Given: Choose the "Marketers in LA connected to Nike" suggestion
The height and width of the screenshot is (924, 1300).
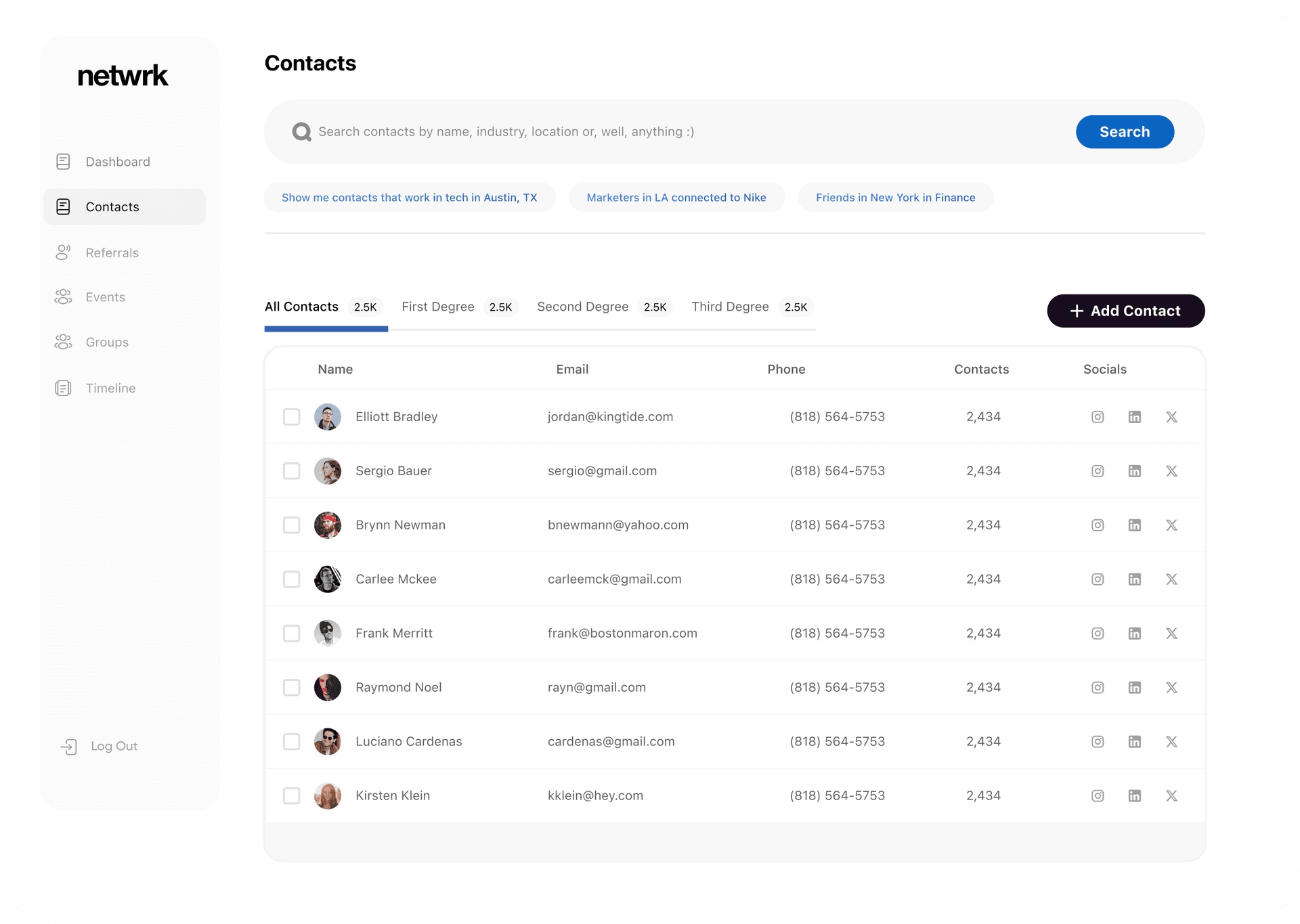Looking at the screenshot, I should point(676,198).
